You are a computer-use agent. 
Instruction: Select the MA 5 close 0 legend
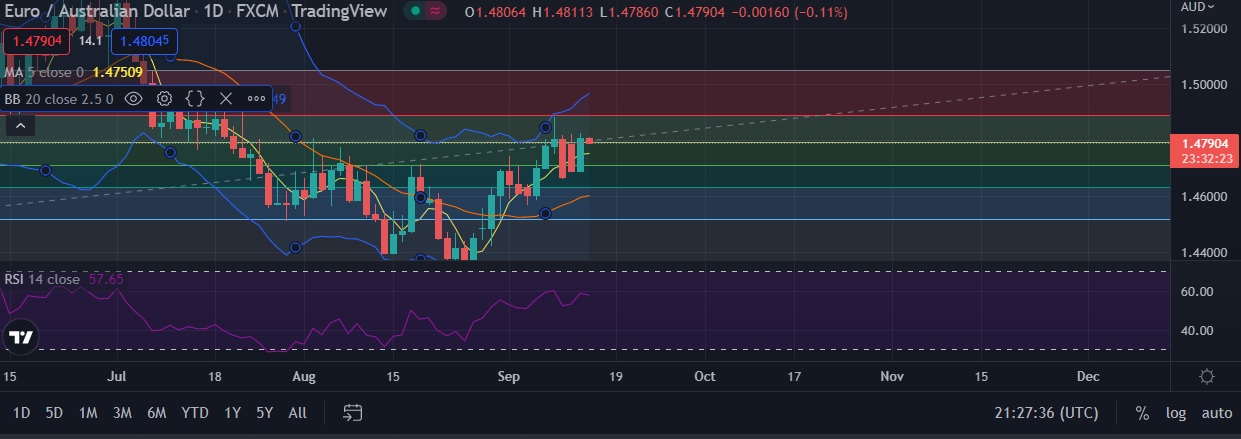(x=43, y=72)
